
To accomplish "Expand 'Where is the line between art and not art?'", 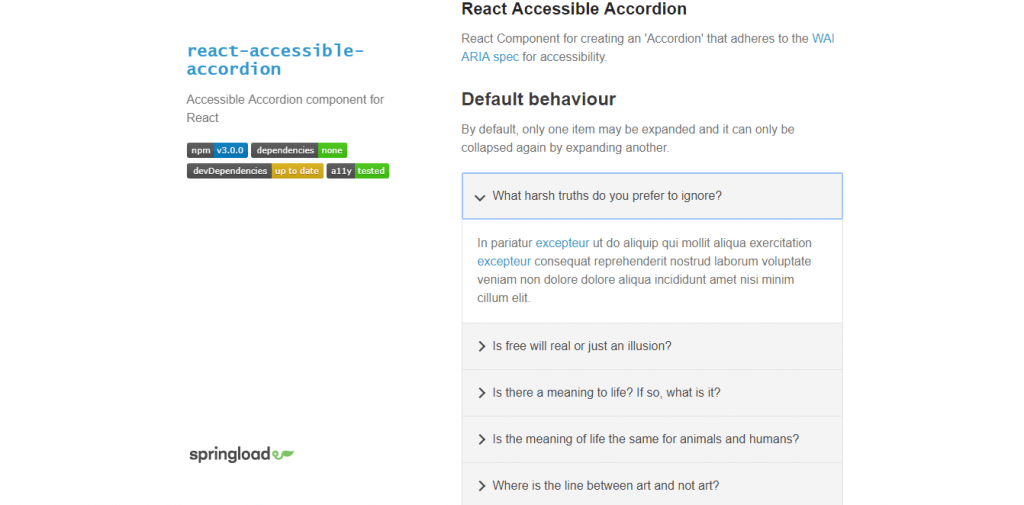I will point(652,485).
